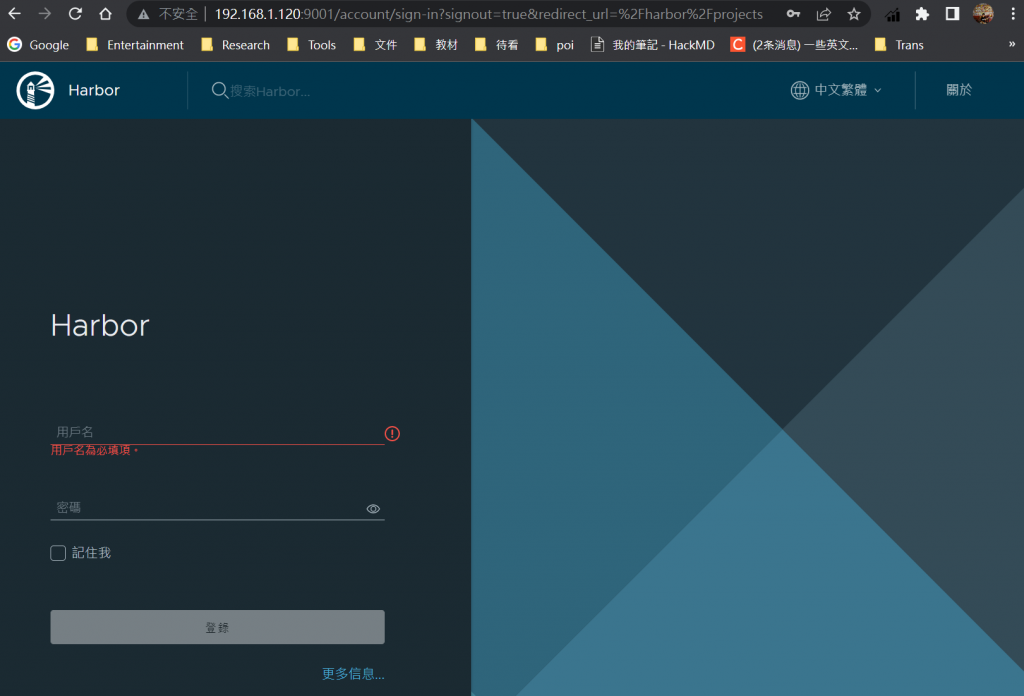Open the 更多信息 more info link
The image size is (1024, 696).
point(353,674)
